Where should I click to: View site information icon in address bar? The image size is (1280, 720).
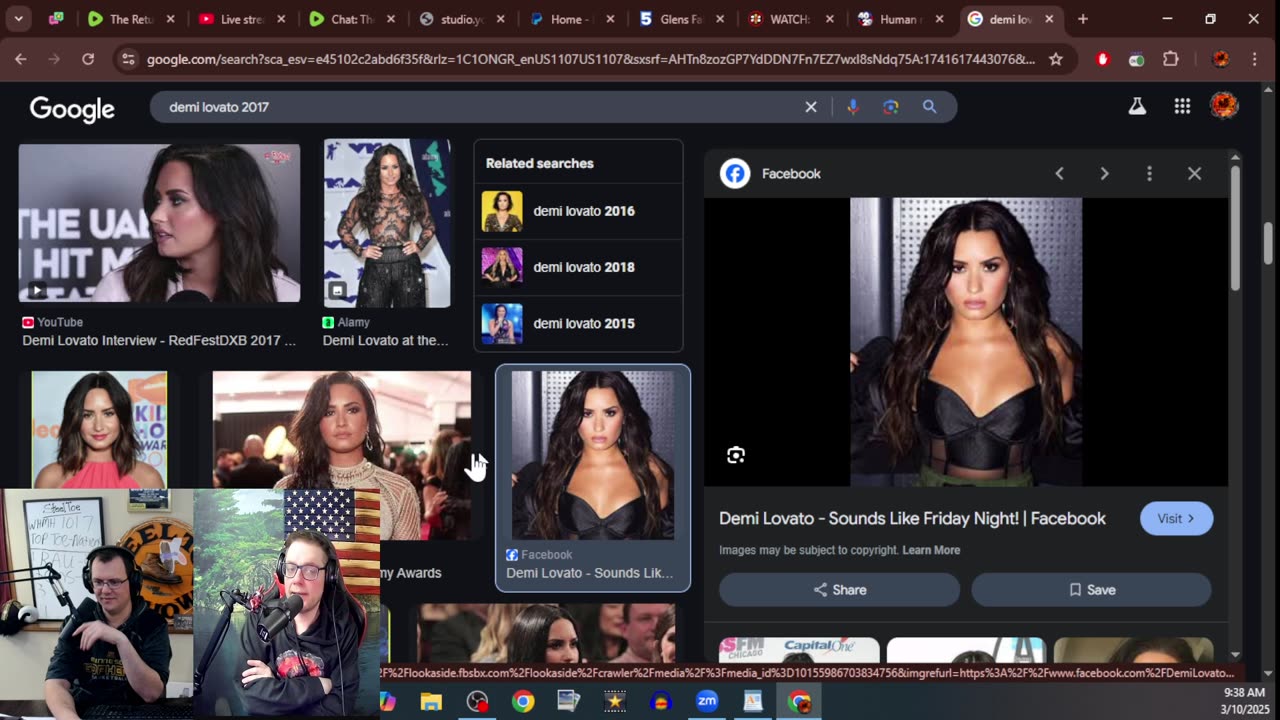point(127,59)
